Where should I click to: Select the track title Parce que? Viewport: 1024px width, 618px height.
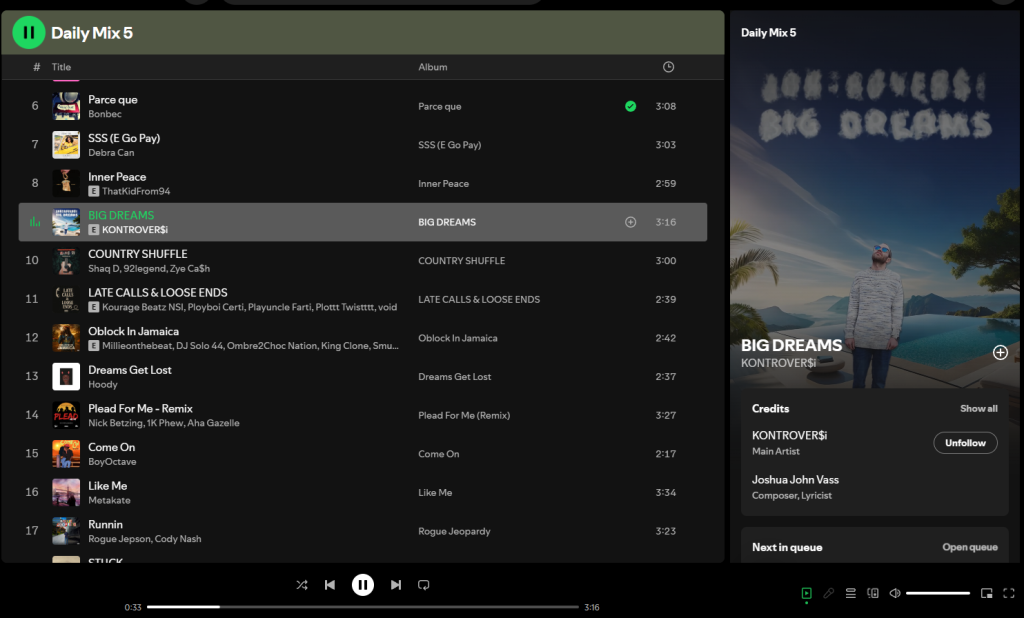click(x=113, y=99)
